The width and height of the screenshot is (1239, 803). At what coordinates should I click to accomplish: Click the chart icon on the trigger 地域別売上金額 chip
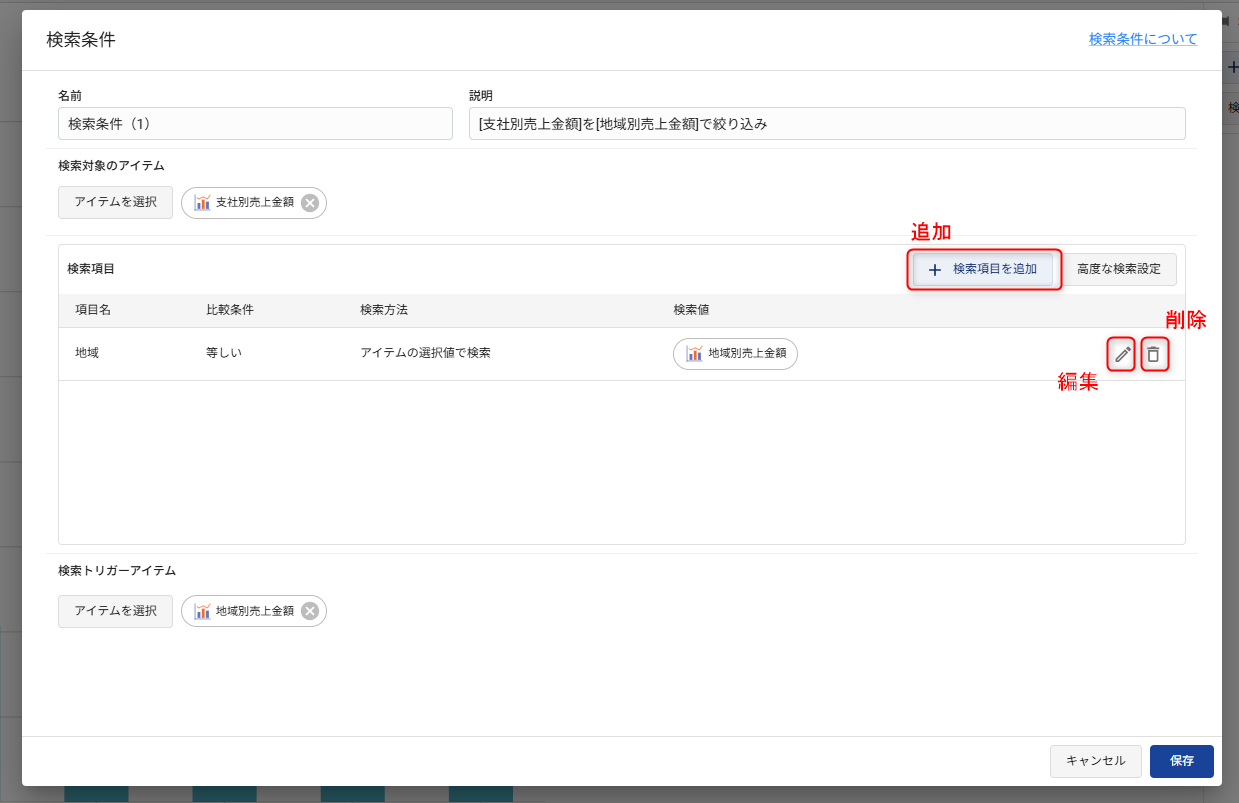click(x=202, y=611)
